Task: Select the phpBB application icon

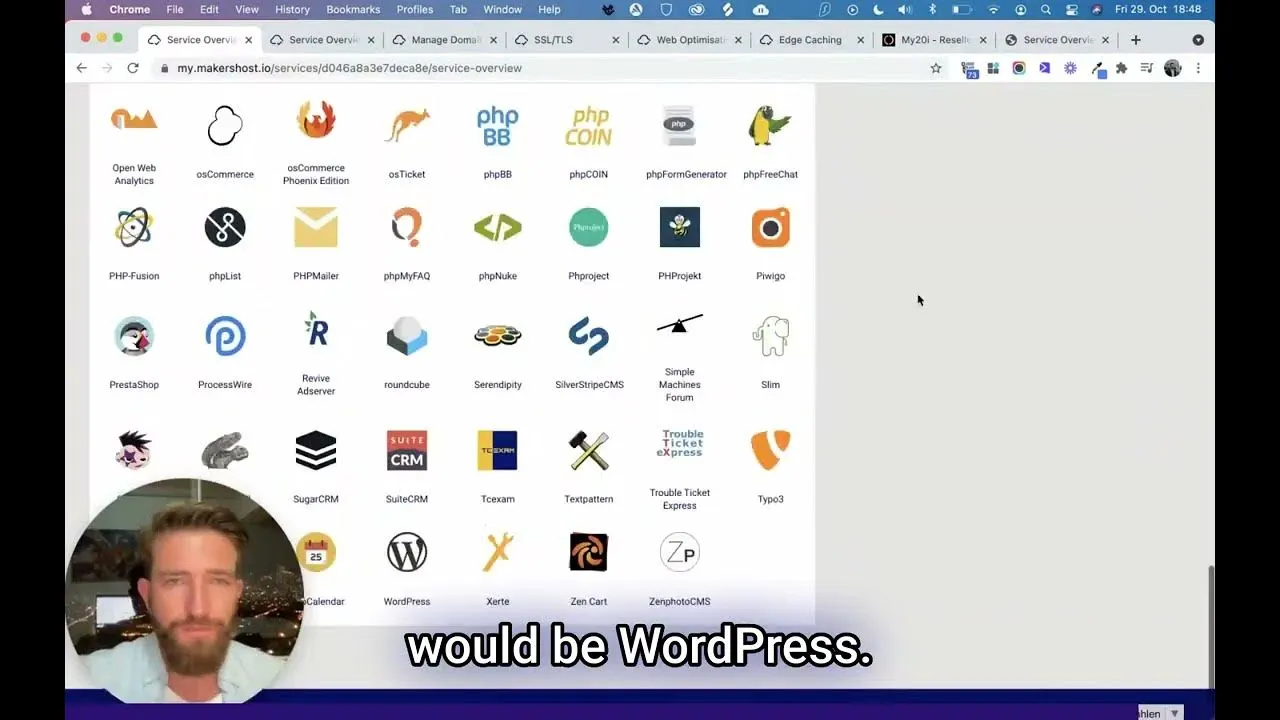Action: 497,127
